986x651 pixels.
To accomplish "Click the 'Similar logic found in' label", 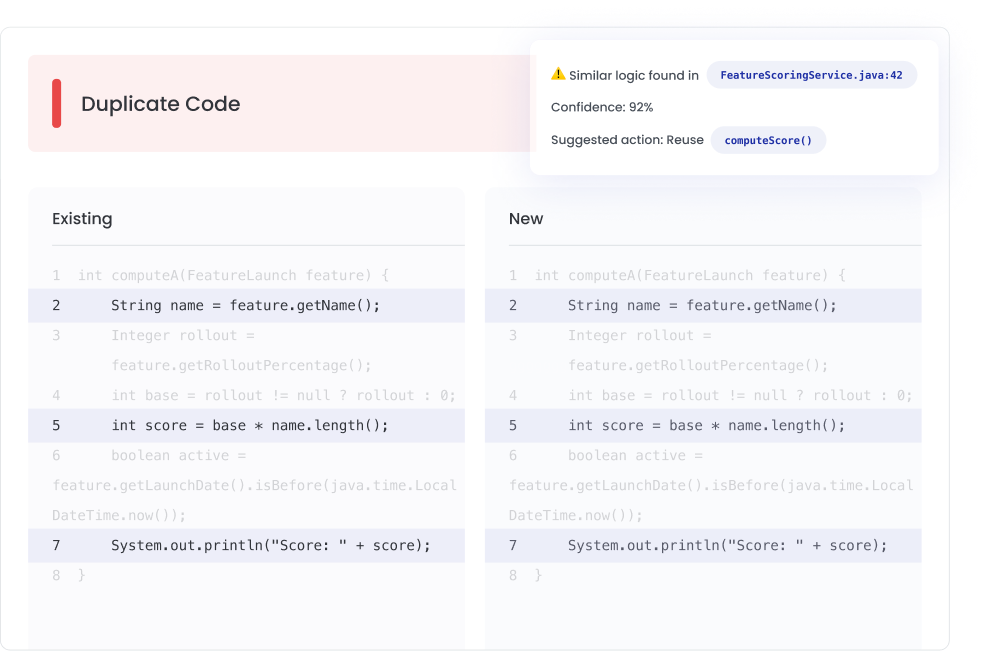I will [634, 75].
